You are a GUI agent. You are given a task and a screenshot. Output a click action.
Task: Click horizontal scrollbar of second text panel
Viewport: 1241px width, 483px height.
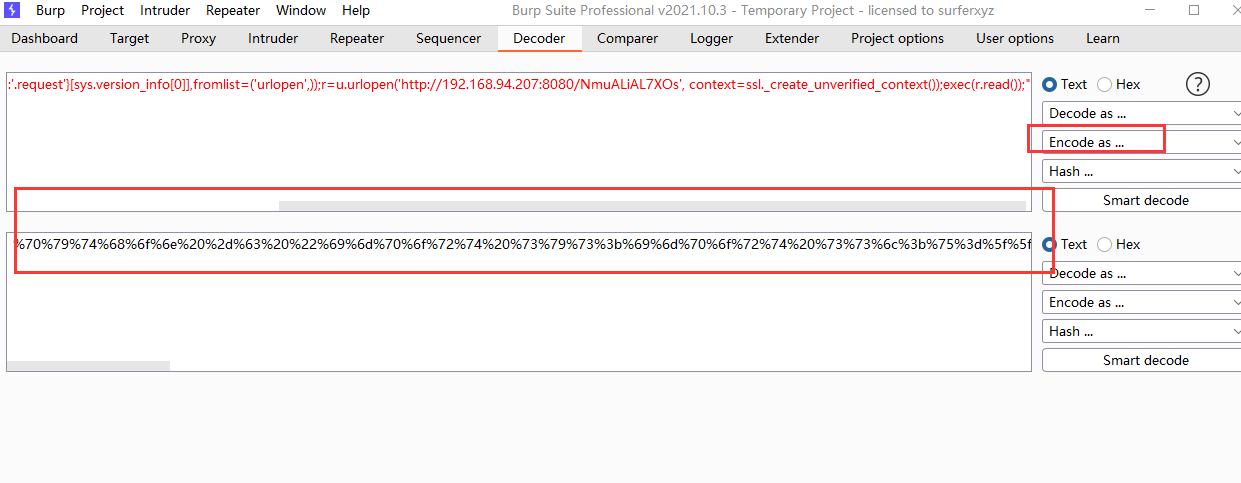pos(89,366)
